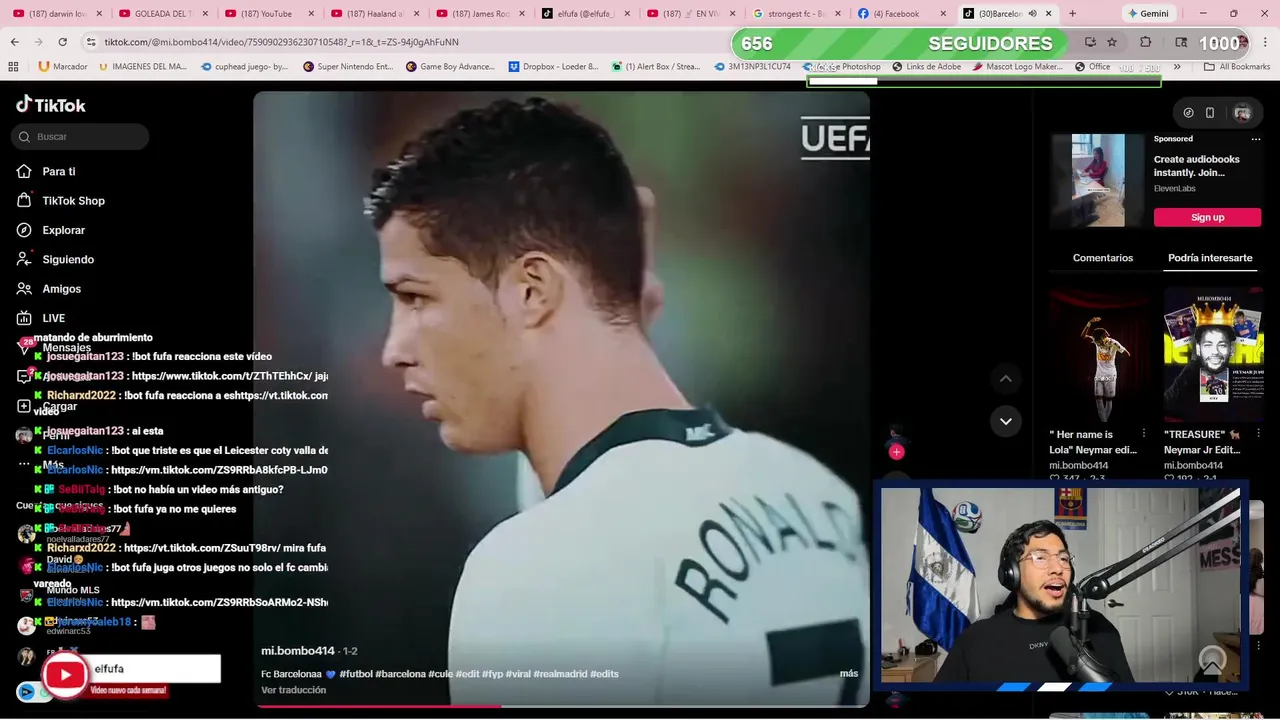
Task: Click the #futbol hashtag
Action: tap(356, 674)
